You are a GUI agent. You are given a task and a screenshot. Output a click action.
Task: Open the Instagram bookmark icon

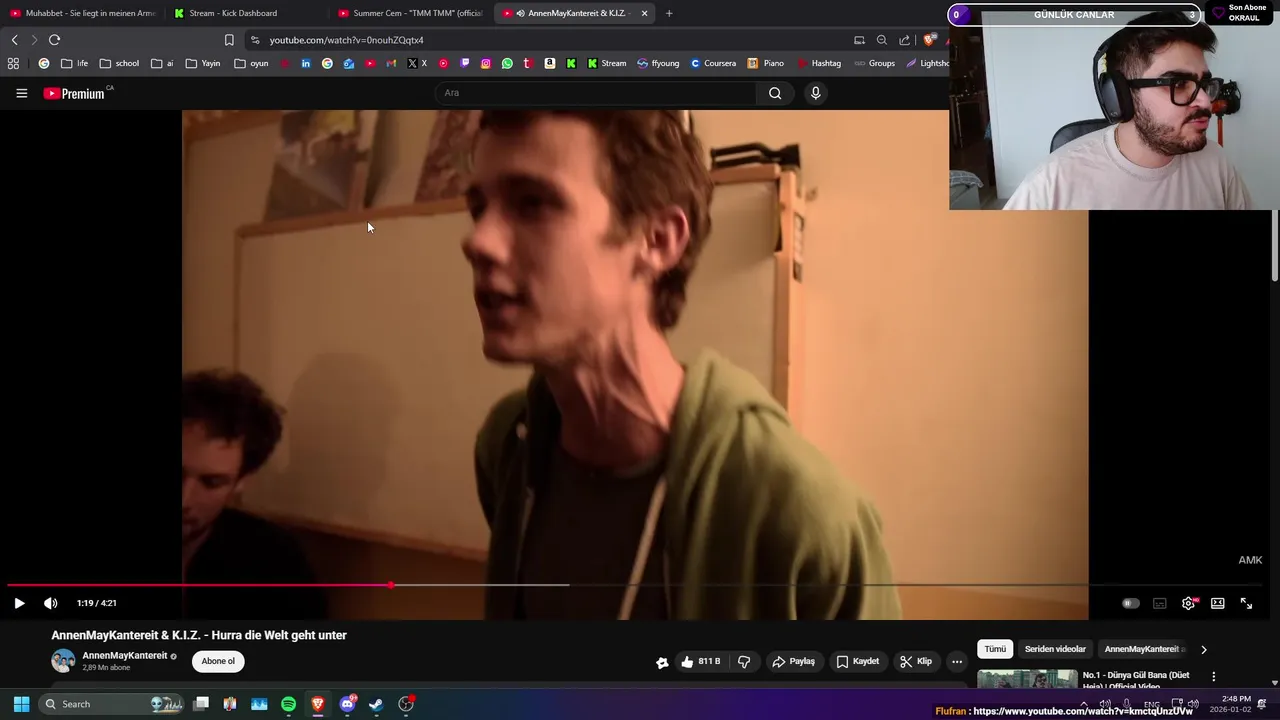pos(486,63)
